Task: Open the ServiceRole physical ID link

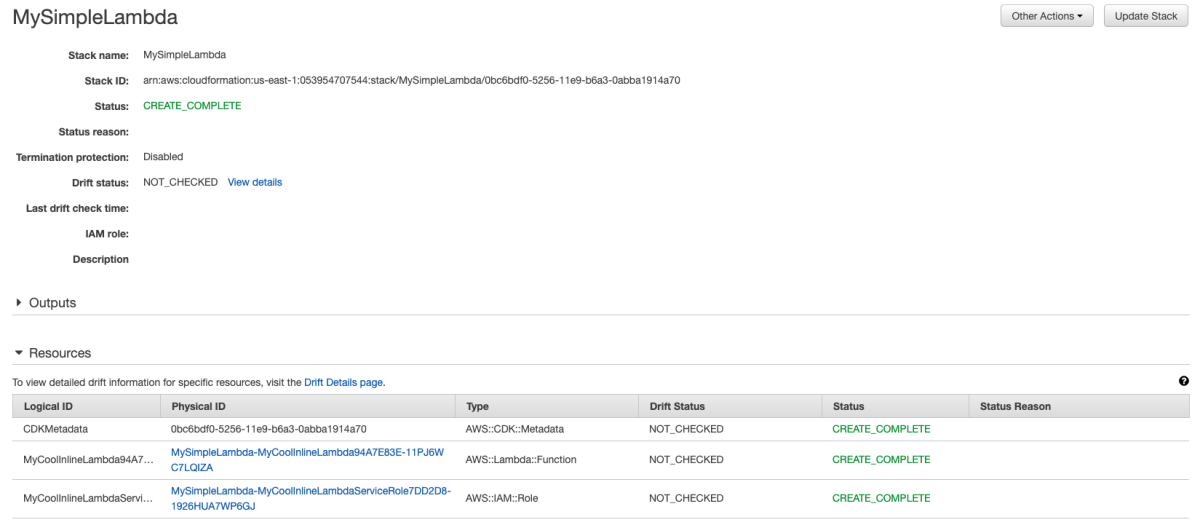Action: click(x=311, y=498)
